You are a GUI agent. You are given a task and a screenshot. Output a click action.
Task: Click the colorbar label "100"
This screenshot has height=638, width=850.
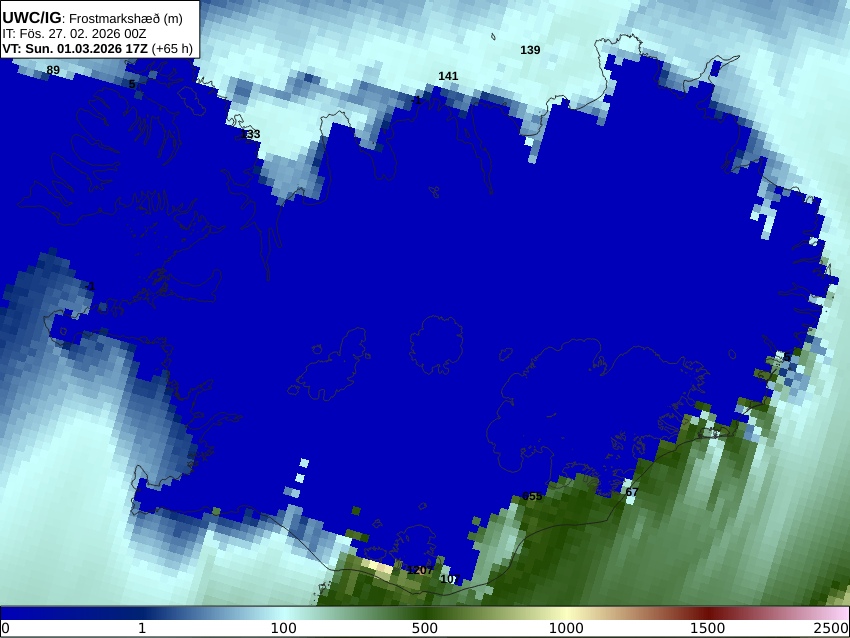tap(284, 628)
